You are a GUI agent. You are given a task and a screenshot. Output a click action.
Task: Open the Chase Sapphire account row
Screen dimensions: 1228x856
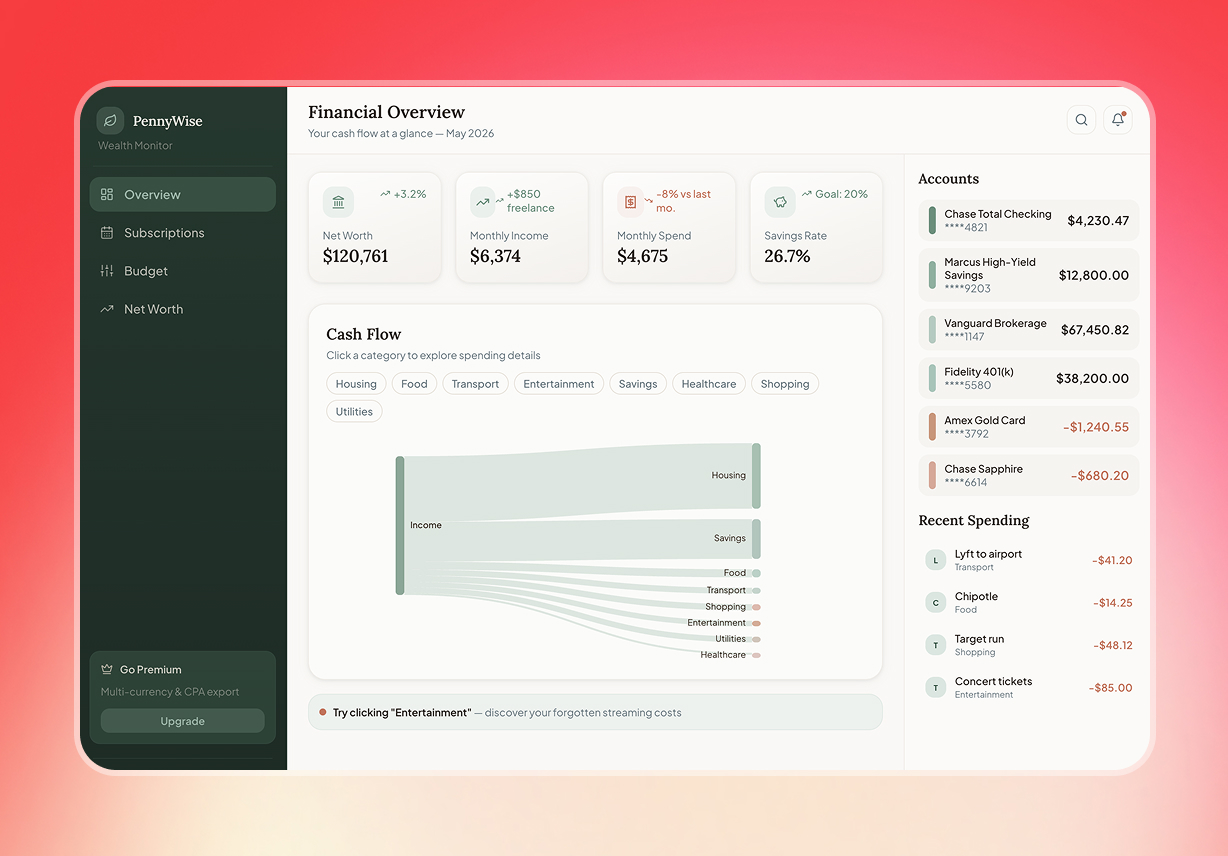point(1029,475)
